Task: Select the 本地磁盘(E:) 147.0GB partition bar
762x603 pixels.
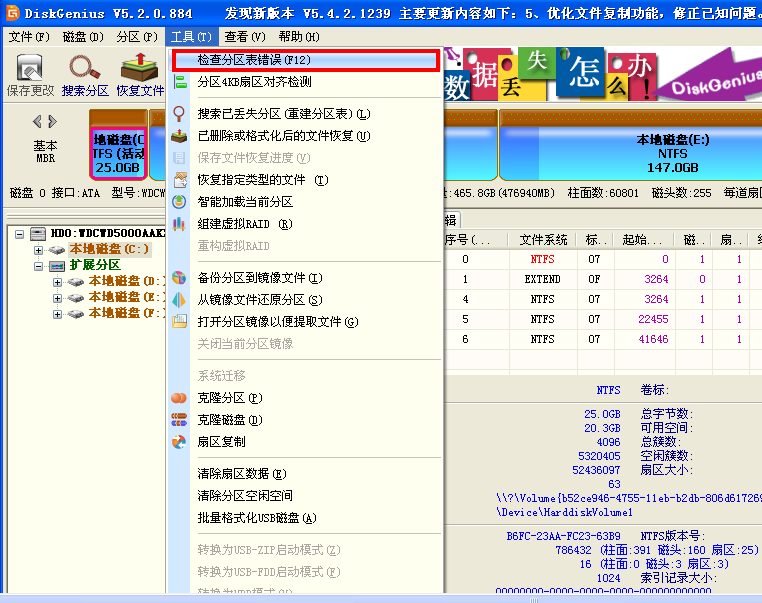Action: [628, 152]
